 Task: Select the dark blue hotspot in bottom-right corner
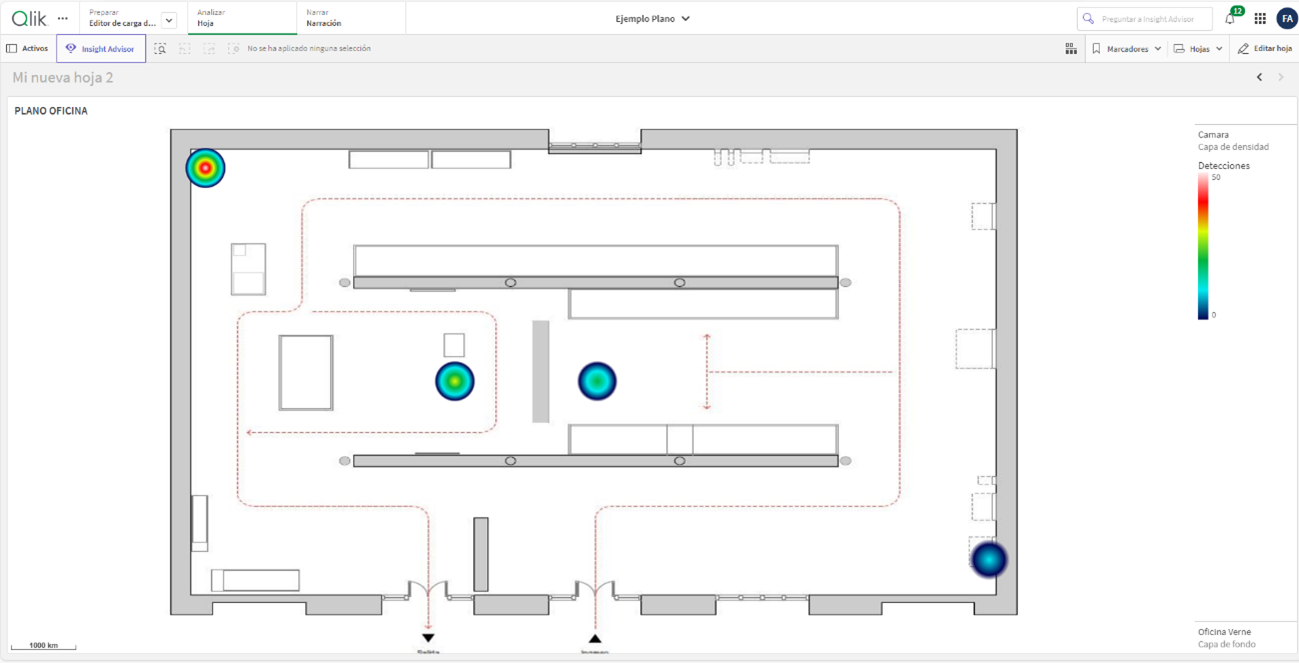point(989,559)
